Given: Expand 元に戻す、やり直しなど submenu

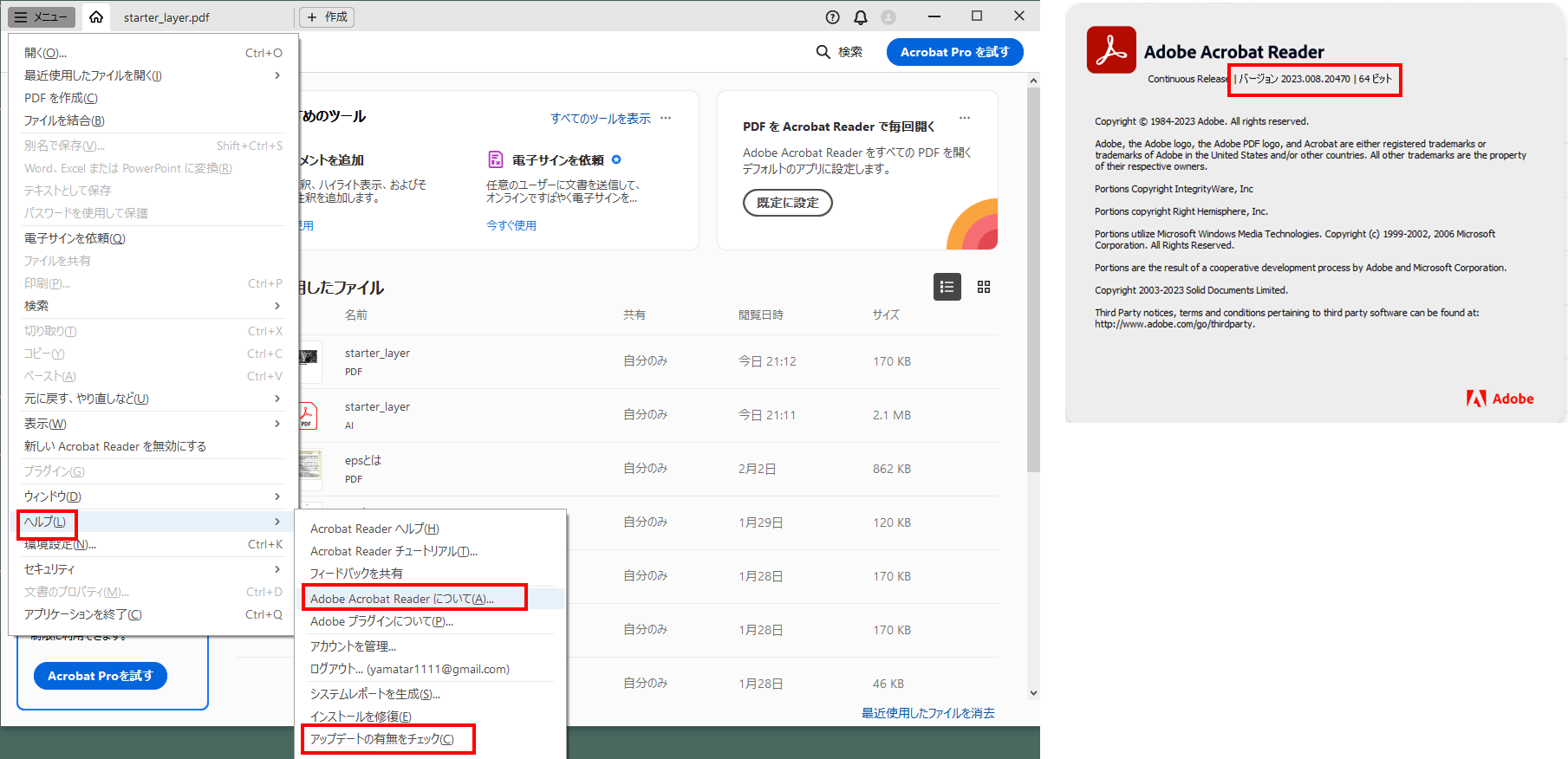Looking at the screenshot, I should [153, 399].
